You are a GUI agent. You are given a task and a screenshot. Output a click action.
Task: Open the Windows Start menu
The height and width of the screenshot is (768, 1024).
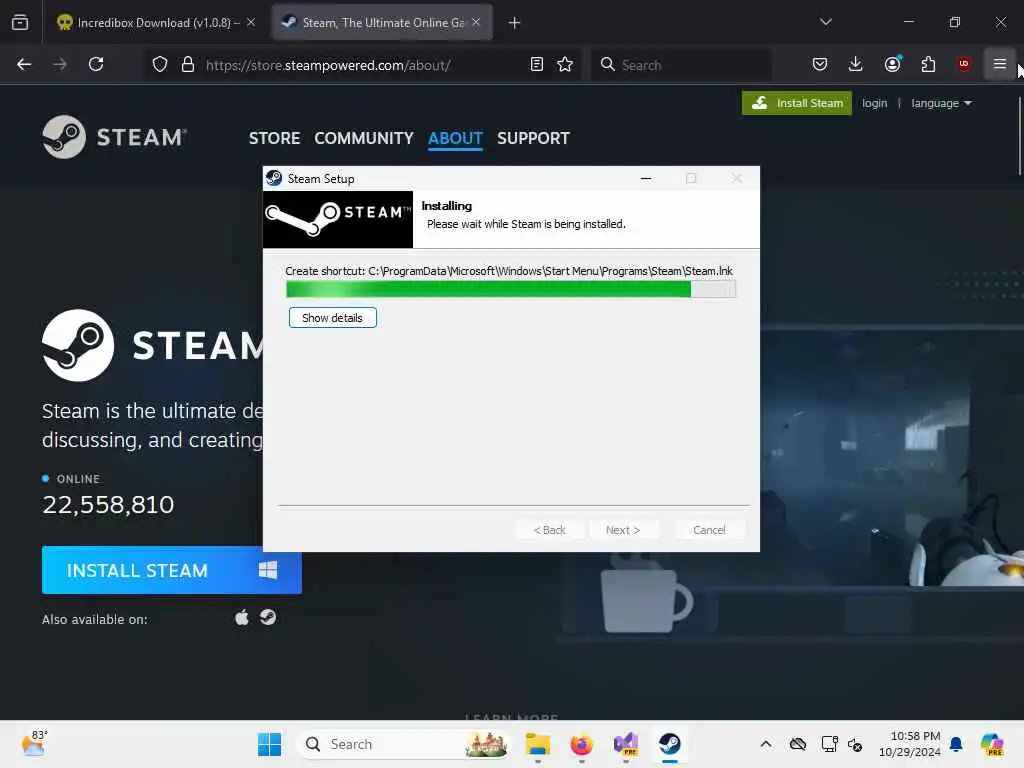click(269, 744)
